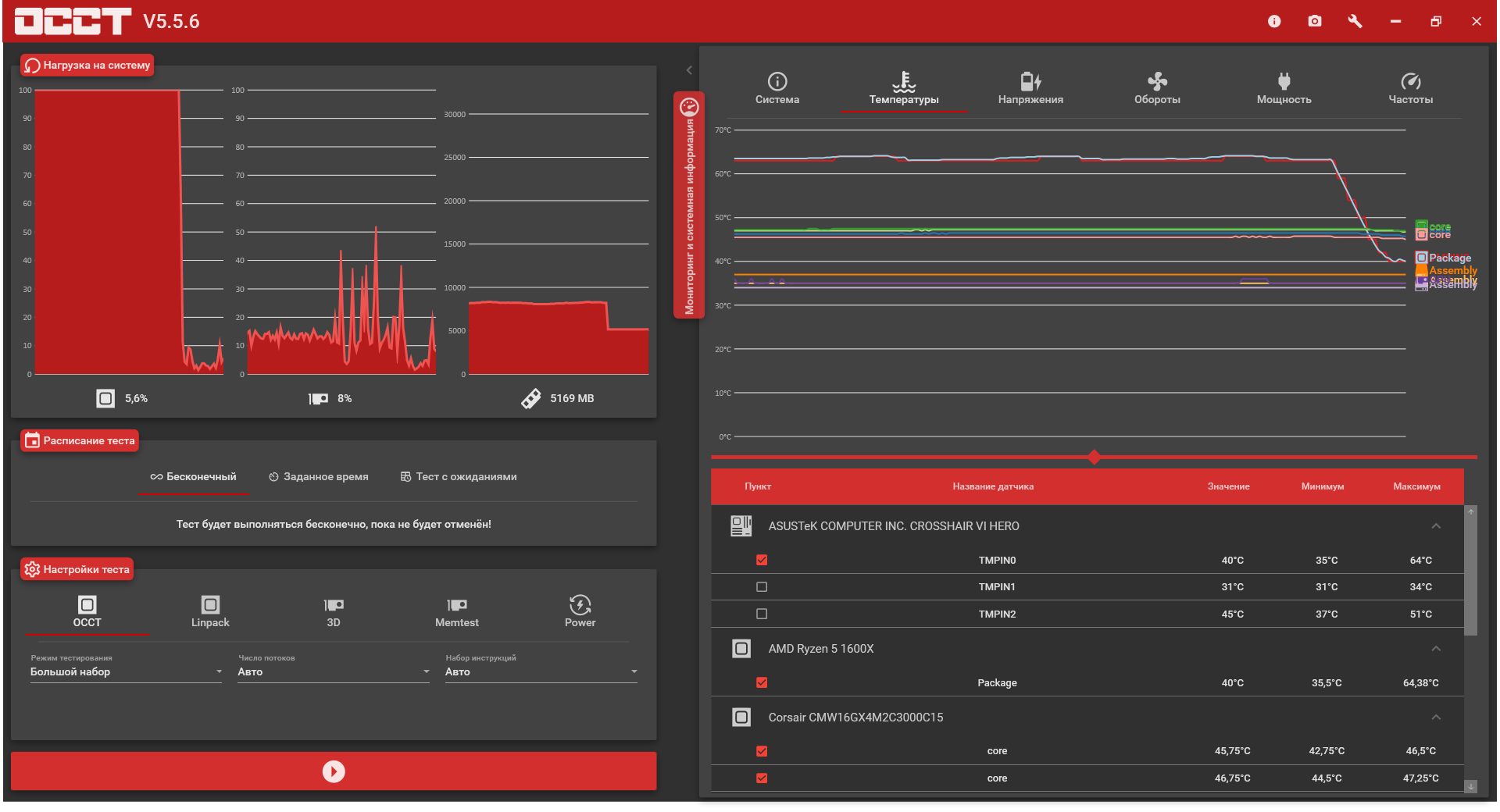
Task: Click the green core legend swatch
Action: click(x=1422, y=226)
